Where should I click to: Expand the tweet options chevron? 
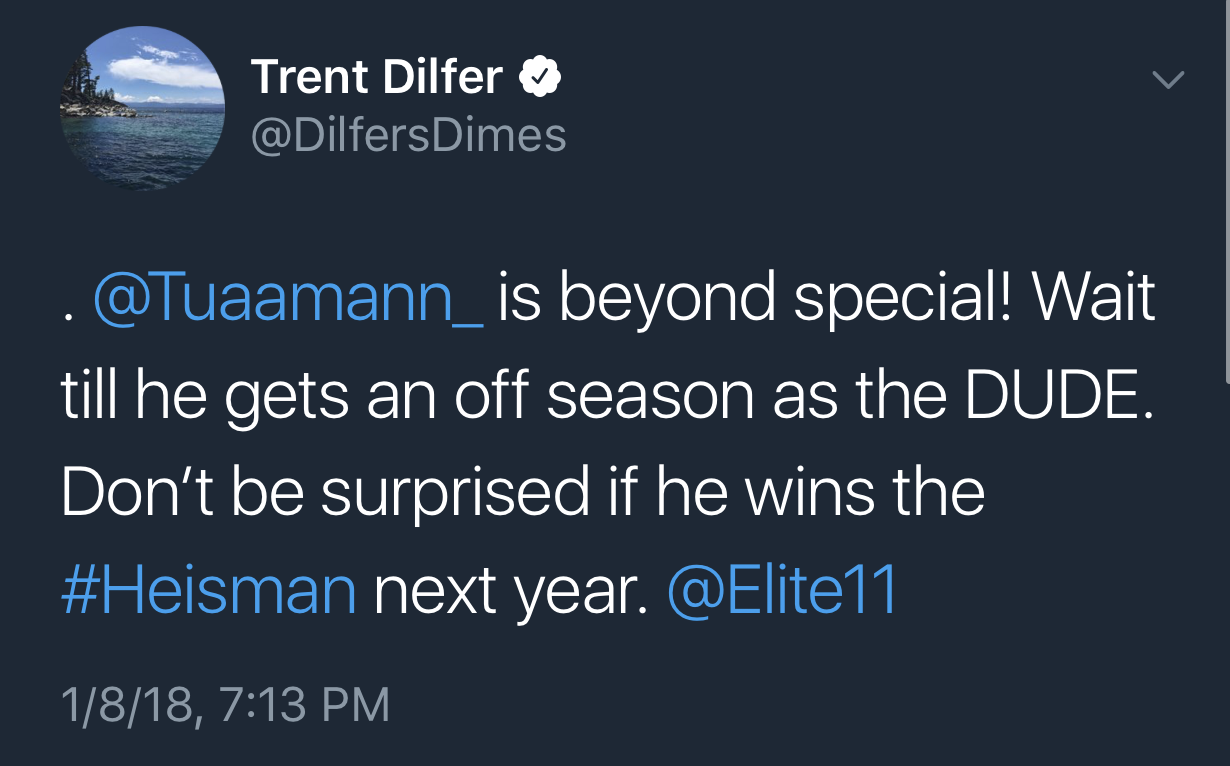[x=1167, y=79]
